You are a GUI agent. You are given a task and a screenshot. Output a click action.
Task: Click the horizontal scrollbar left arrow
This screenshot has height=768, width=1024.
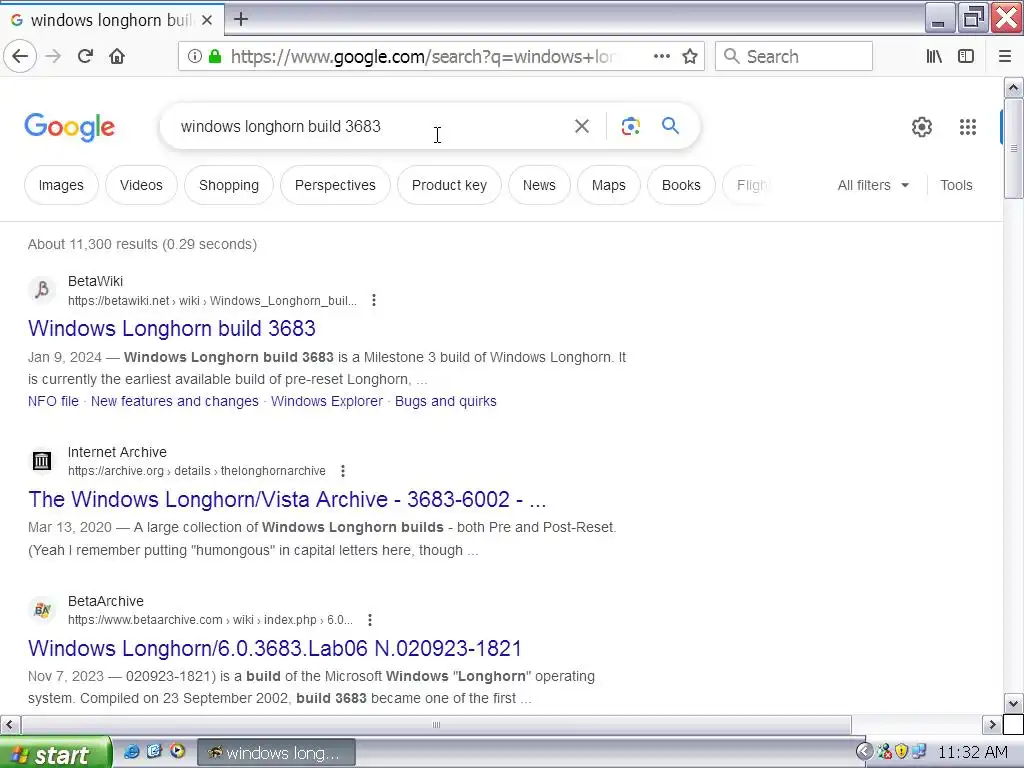tap(10, 724)
